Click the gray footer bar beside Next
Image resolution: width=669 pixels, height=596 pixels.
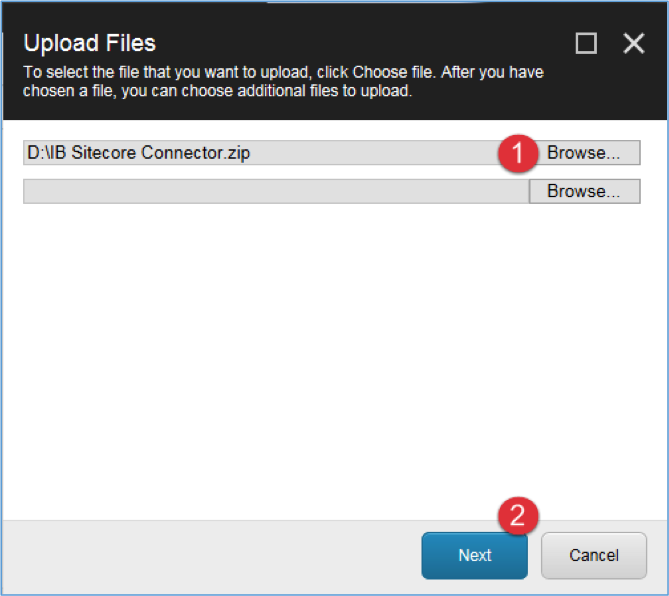(x=213, y=557)
